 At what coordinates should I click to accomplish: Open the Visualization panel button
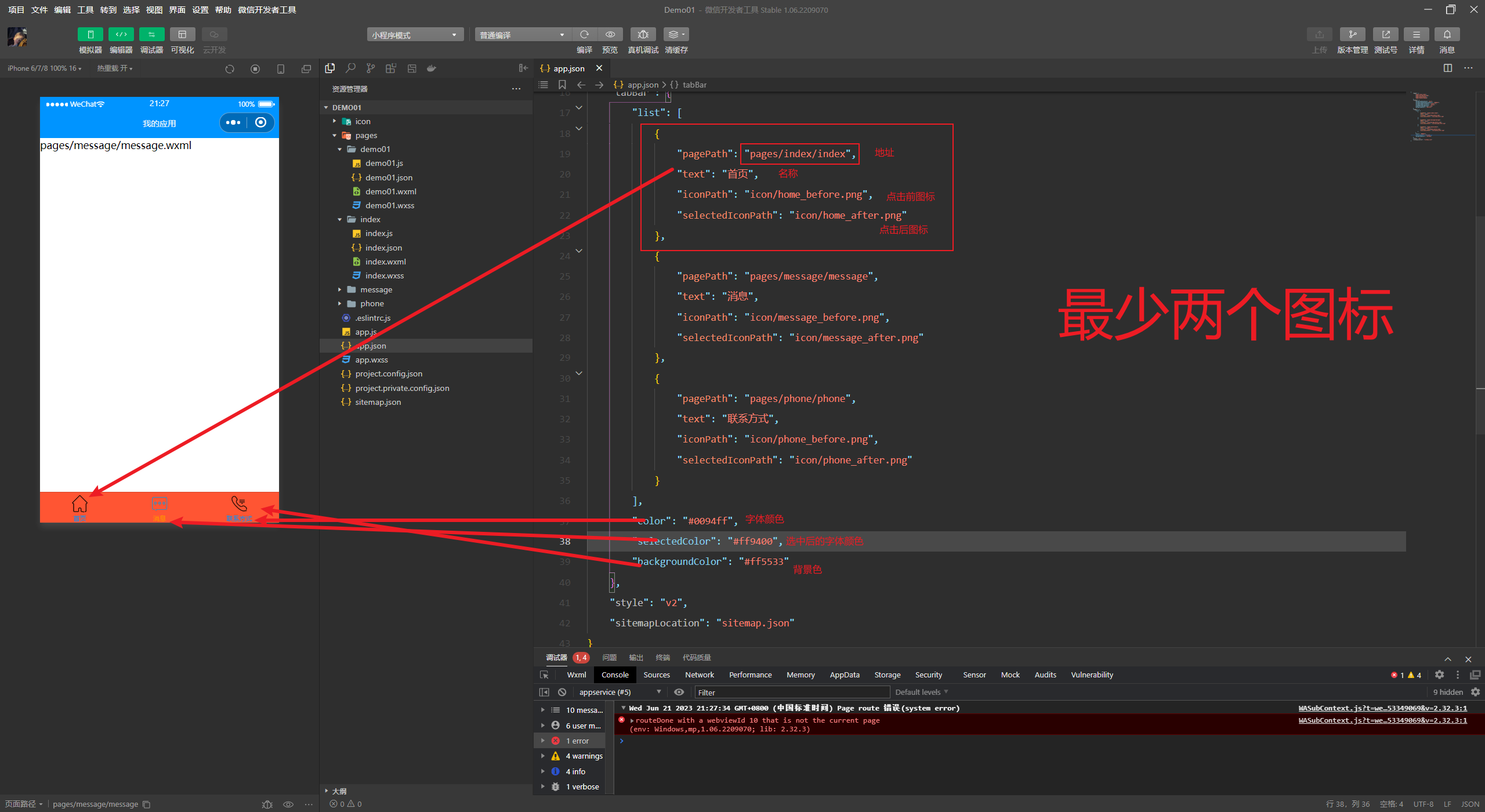[x=182, y=35]
